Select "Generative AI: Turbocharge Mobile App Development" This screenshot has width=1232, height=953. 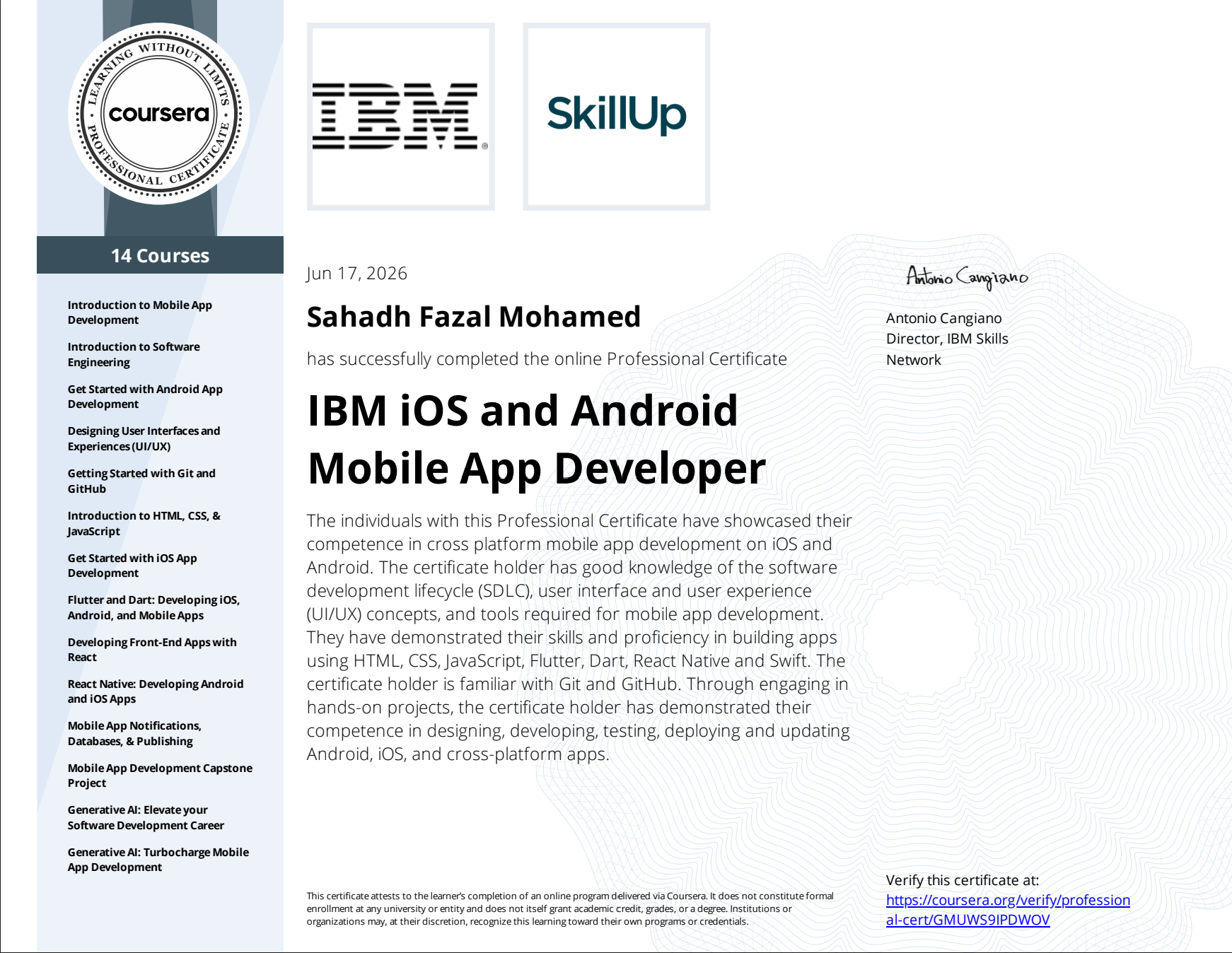pos(158,860)
